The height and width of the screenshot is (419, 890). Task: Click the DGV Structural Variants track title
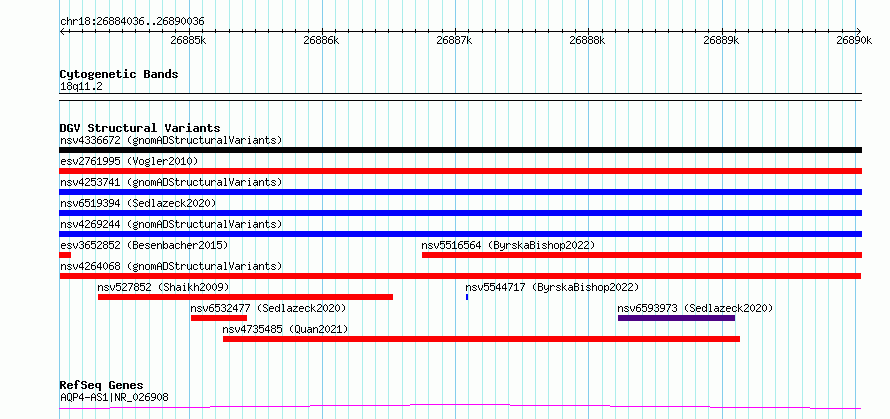click(140, 128)
